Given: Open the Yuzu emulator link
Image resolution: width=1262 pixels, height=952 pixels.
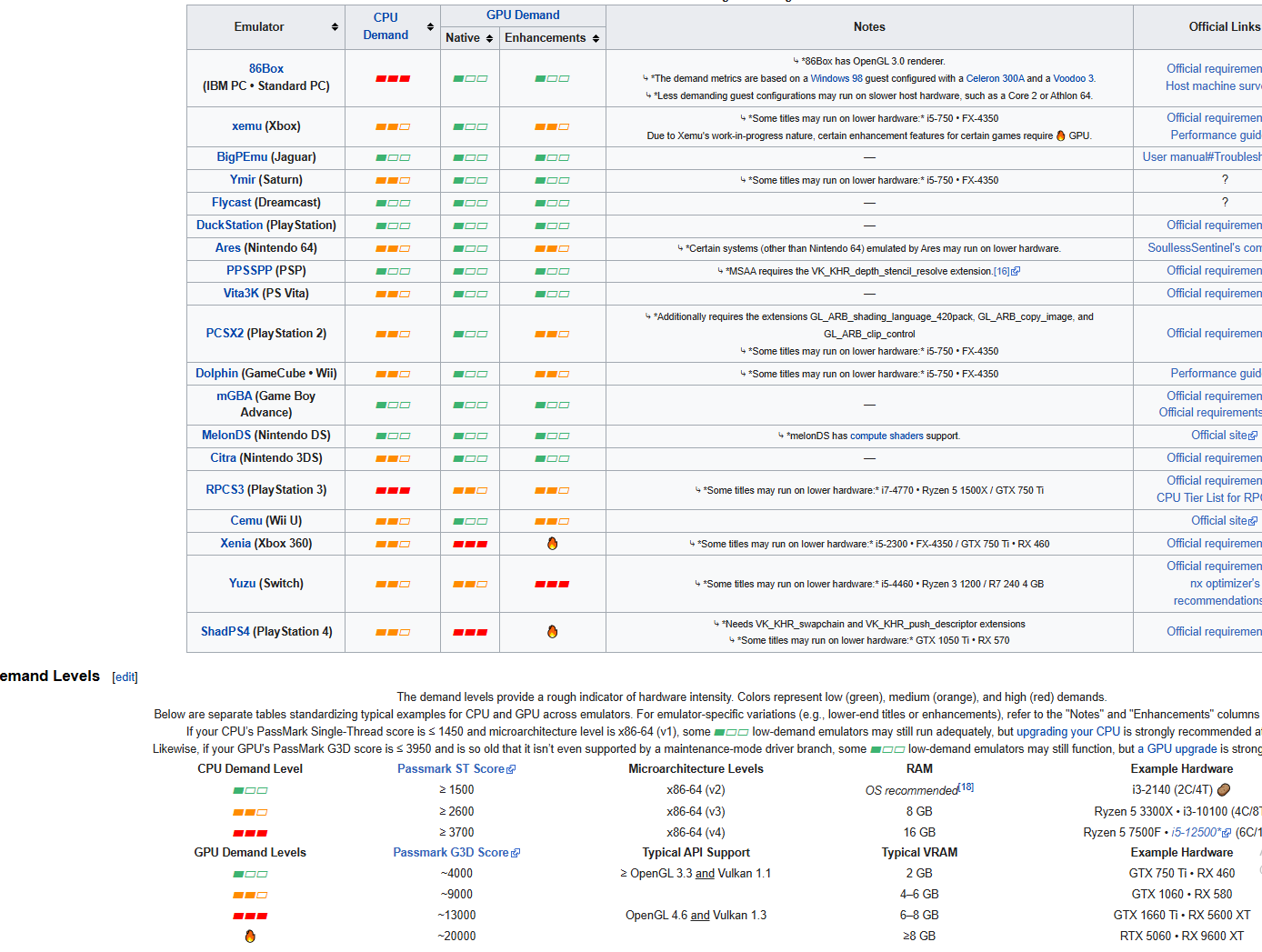Looking at the screenshot, I should click(x=243, y=584).
